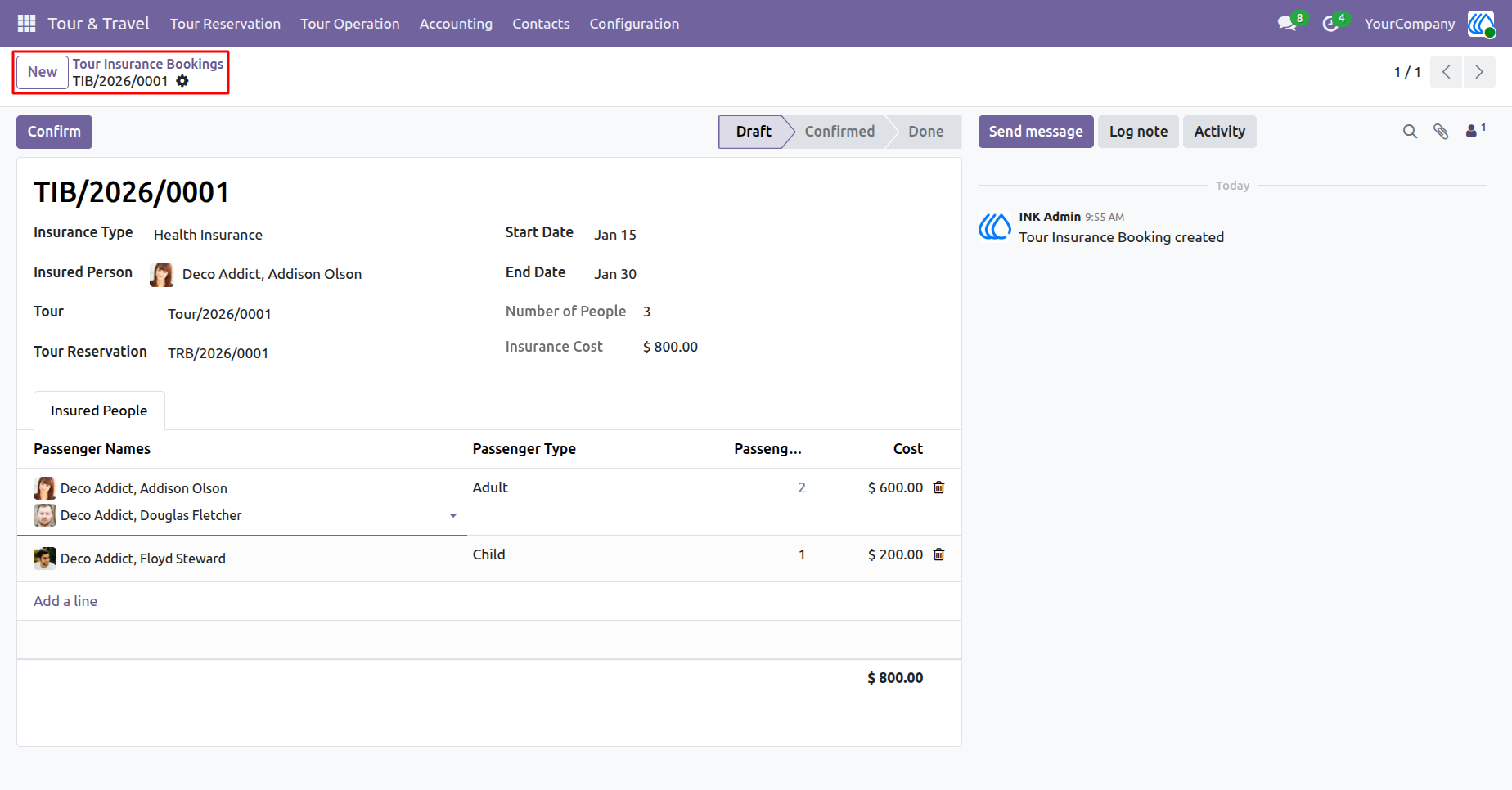This screenshot has height=790, width=1512.
Task: Search messages with magnifier icon
Action: coord(1410,132)
